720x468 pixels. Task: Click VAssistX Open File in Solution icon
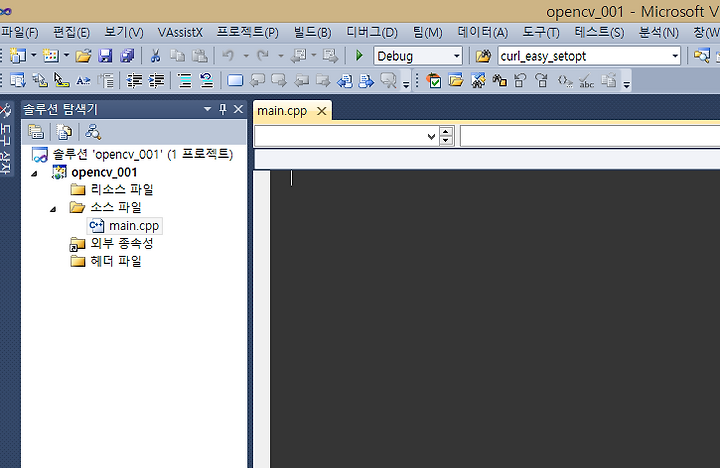(456, 81)
